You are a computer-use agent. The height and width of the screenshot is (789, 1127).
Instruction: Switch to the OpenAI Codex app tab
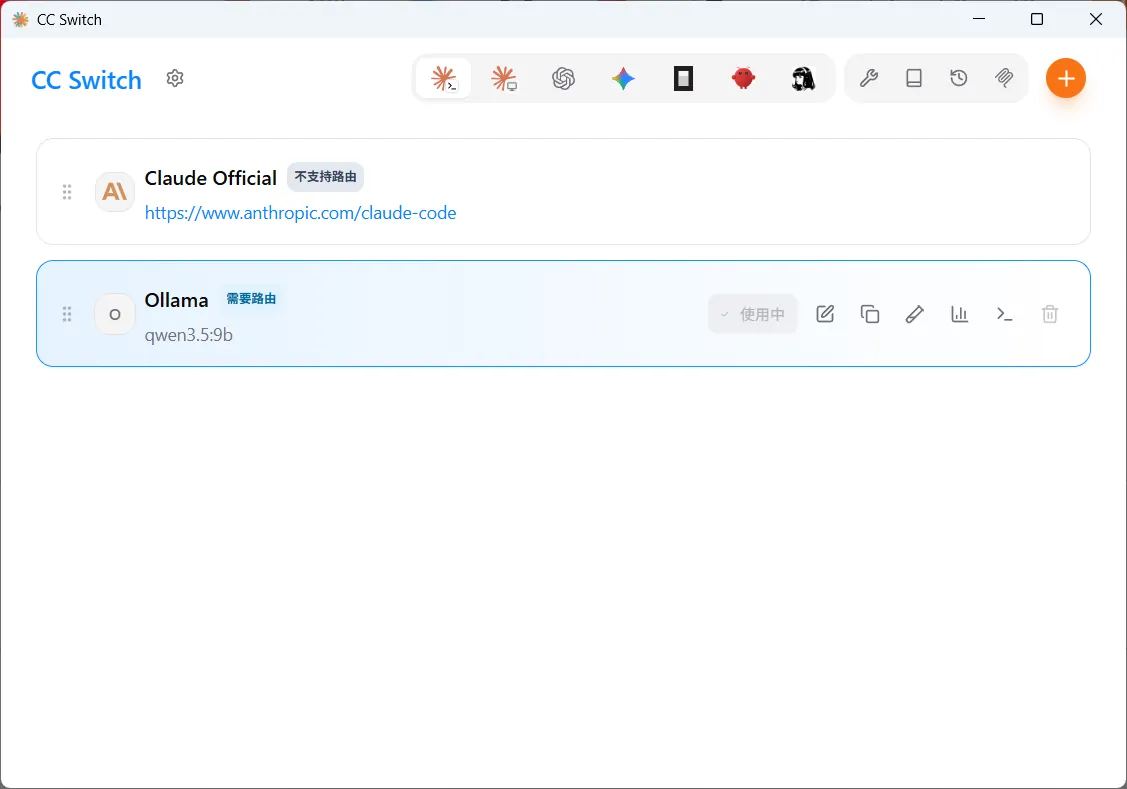(564, 78)
